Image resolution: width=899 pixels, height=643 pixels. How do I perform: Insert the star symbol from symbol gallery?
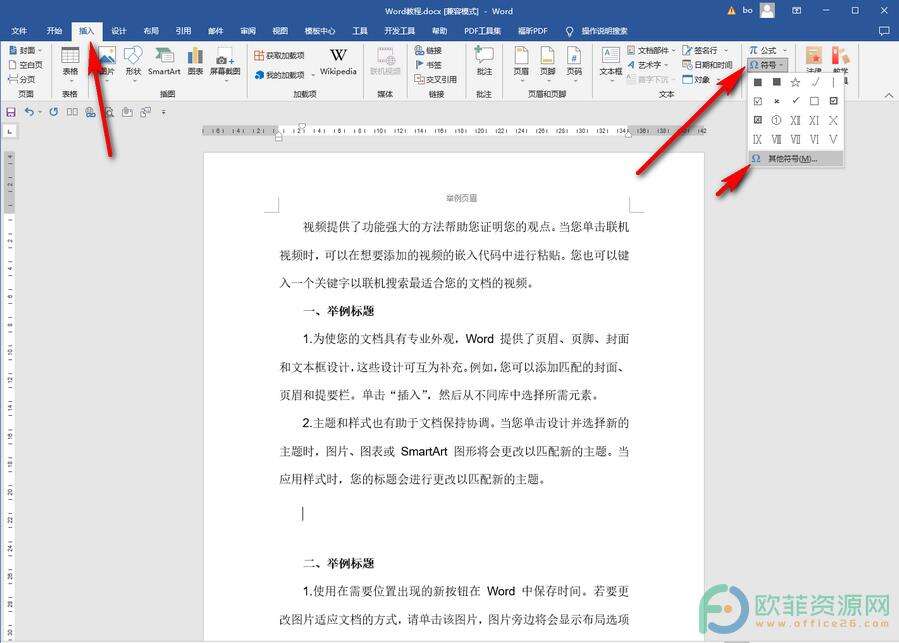pyautogui.click(x=795, y=83)
